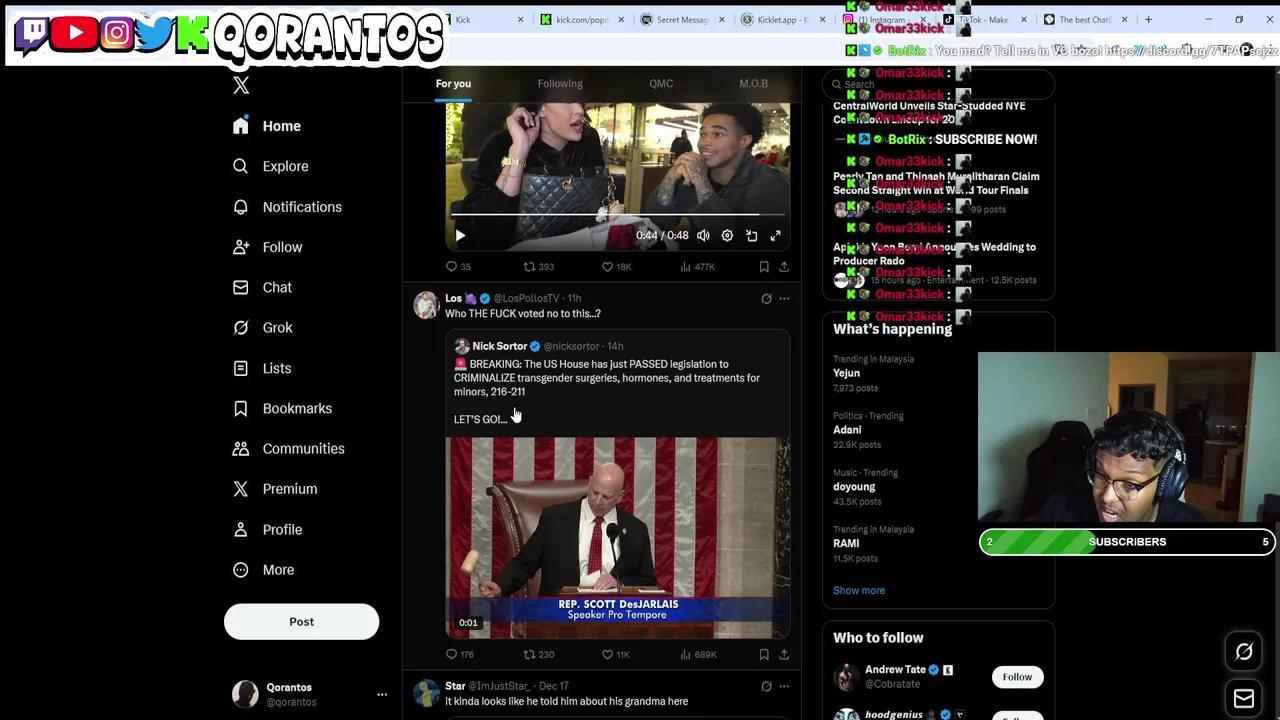Open Home in the sidebar
Screen dimensions: 1280x720
point(266,126)
